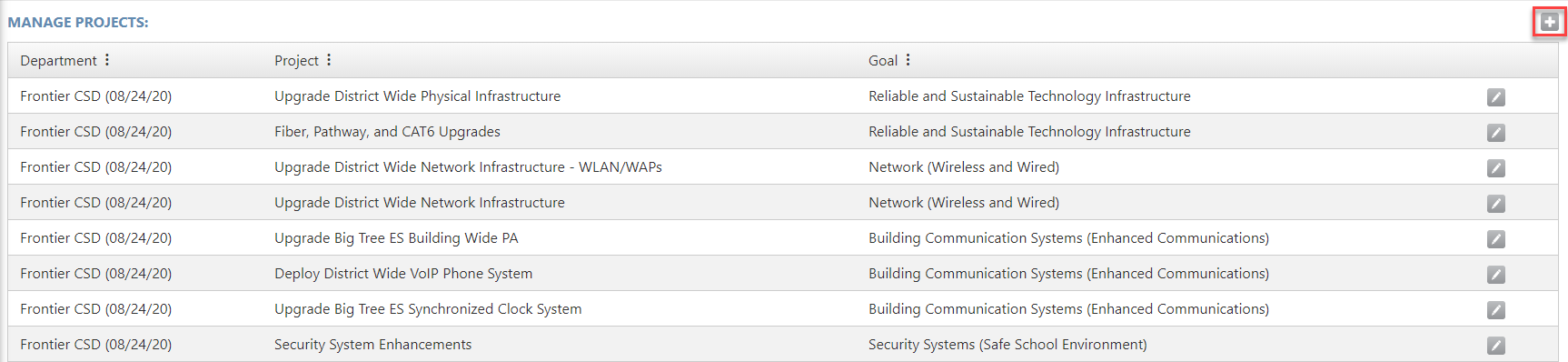Edit the Upgrade District Wide Network Infrastructure row
Image resolution: width=1568 pixels, height=362 pixels.
pos(1496,204)
